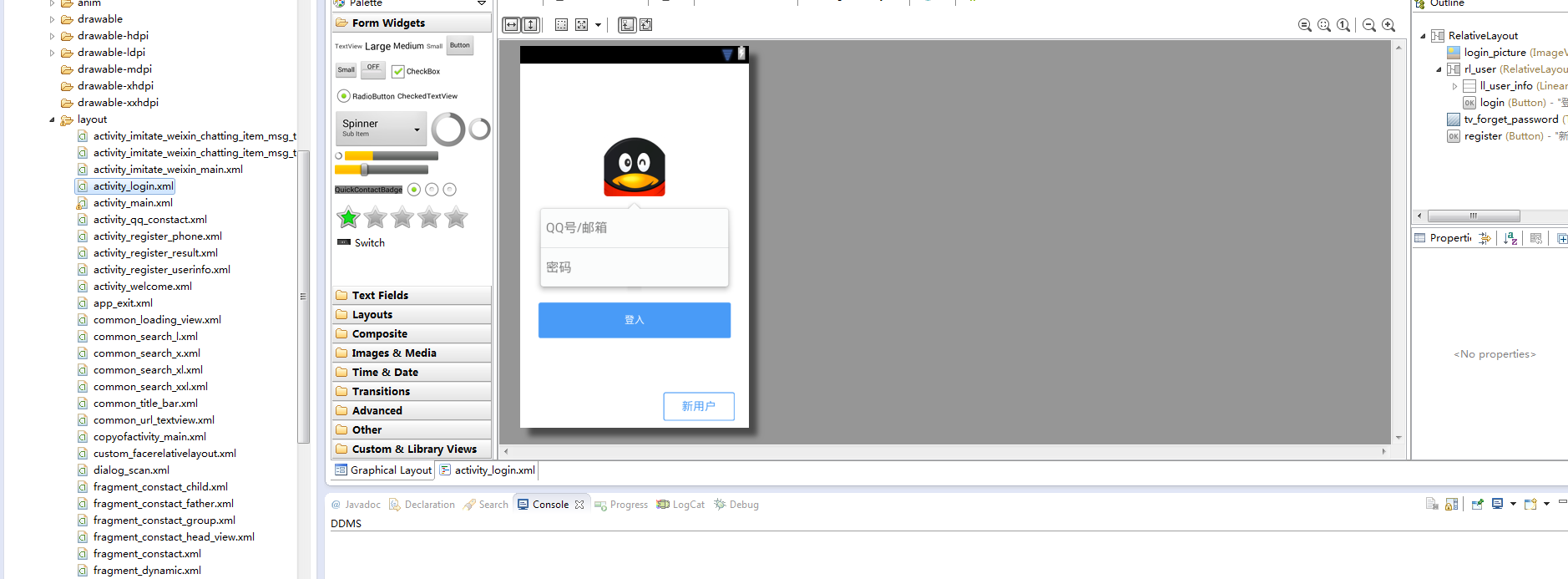Sort properties alphabetically

click(1510, 238)
